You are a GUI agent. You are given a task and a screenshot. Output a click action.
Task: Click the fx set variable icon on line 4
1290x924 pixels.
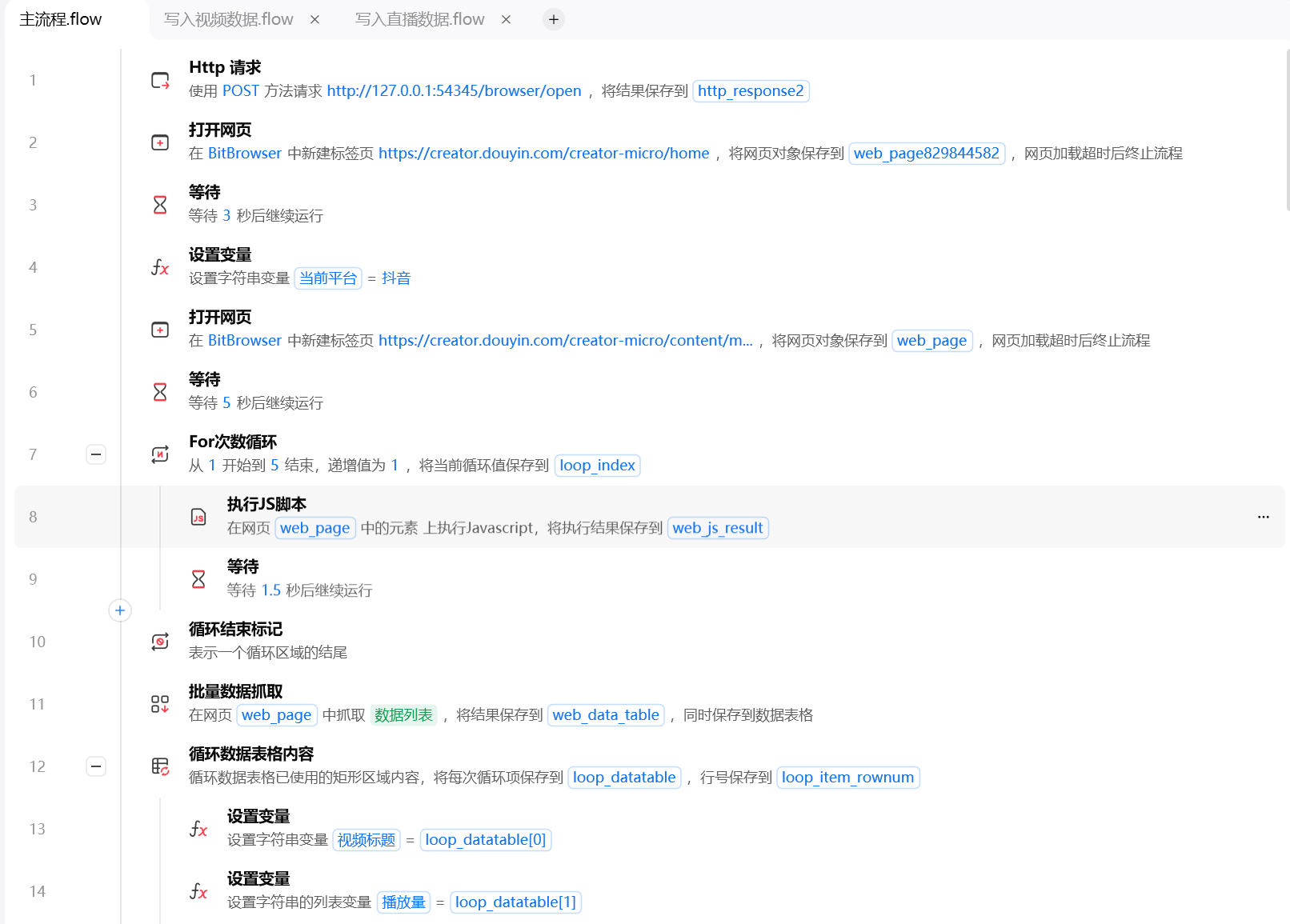pos(160,267)
